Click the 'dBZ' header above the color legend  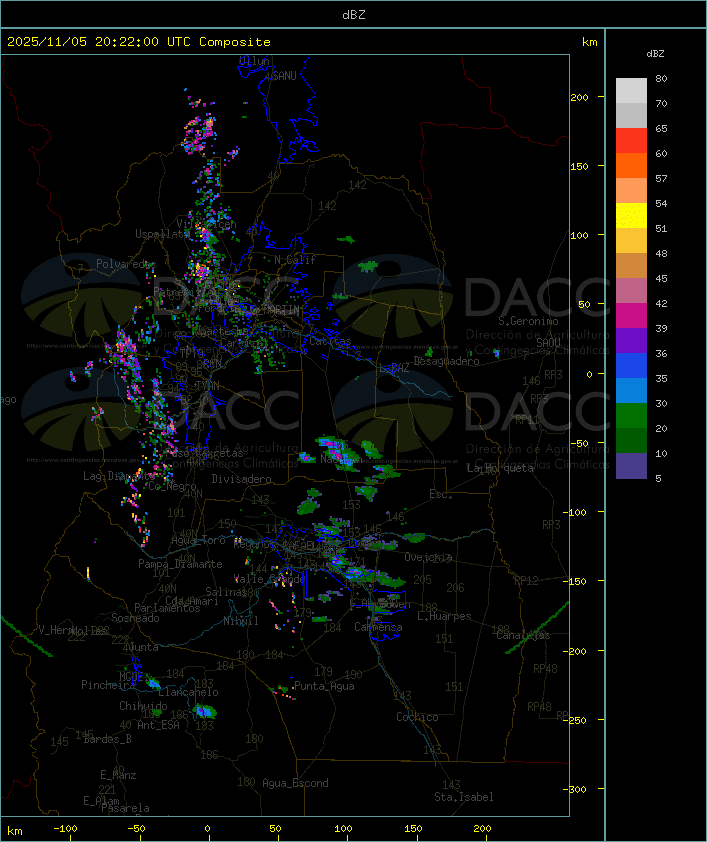coord(655,54)
